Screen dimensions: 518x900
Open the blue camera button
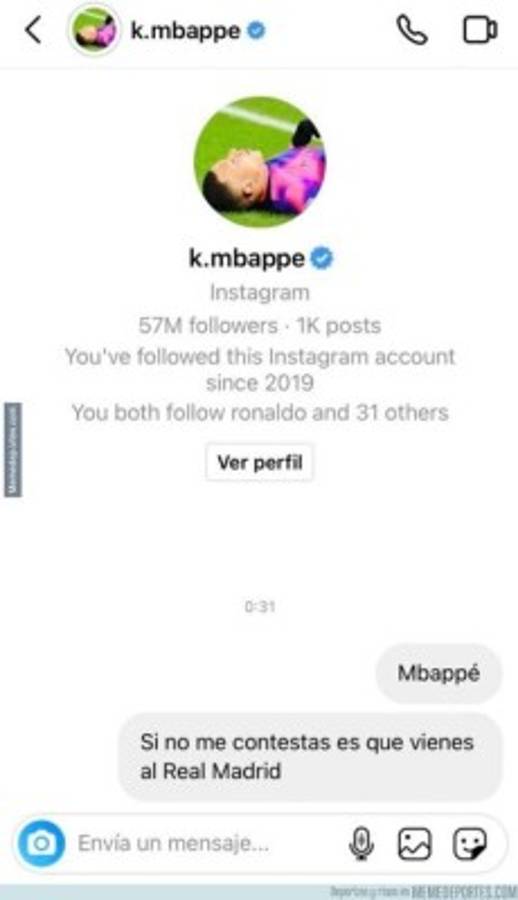coord(41,843)
